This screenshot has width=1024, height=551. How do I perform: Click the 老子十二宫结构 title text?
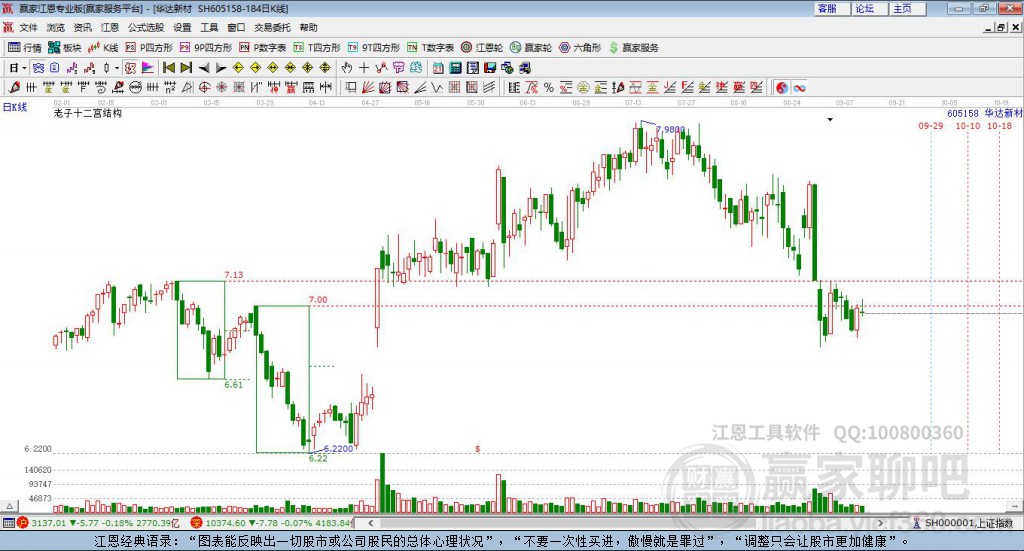tap(88, 113)
